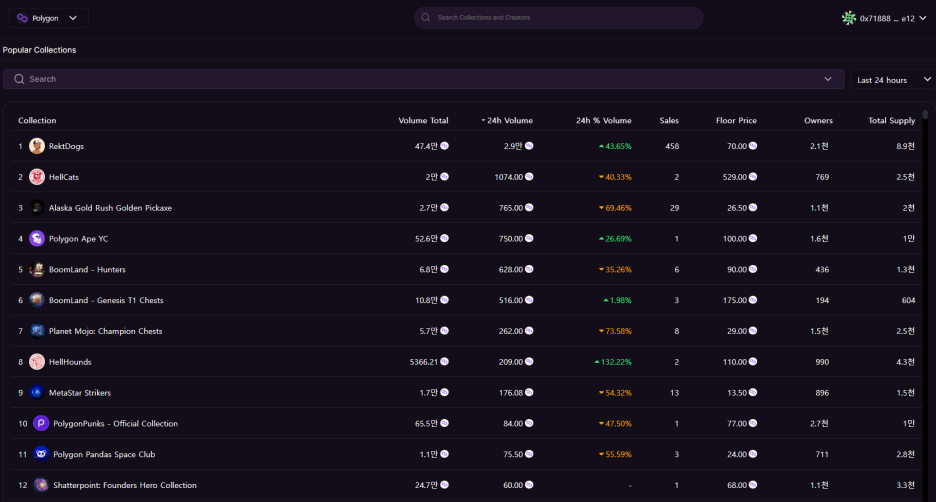This screenshot has width=936, height=502.
Task: Open the MetaStar Strikers collection
Action: pyautogui.click(x=80, y=393)
